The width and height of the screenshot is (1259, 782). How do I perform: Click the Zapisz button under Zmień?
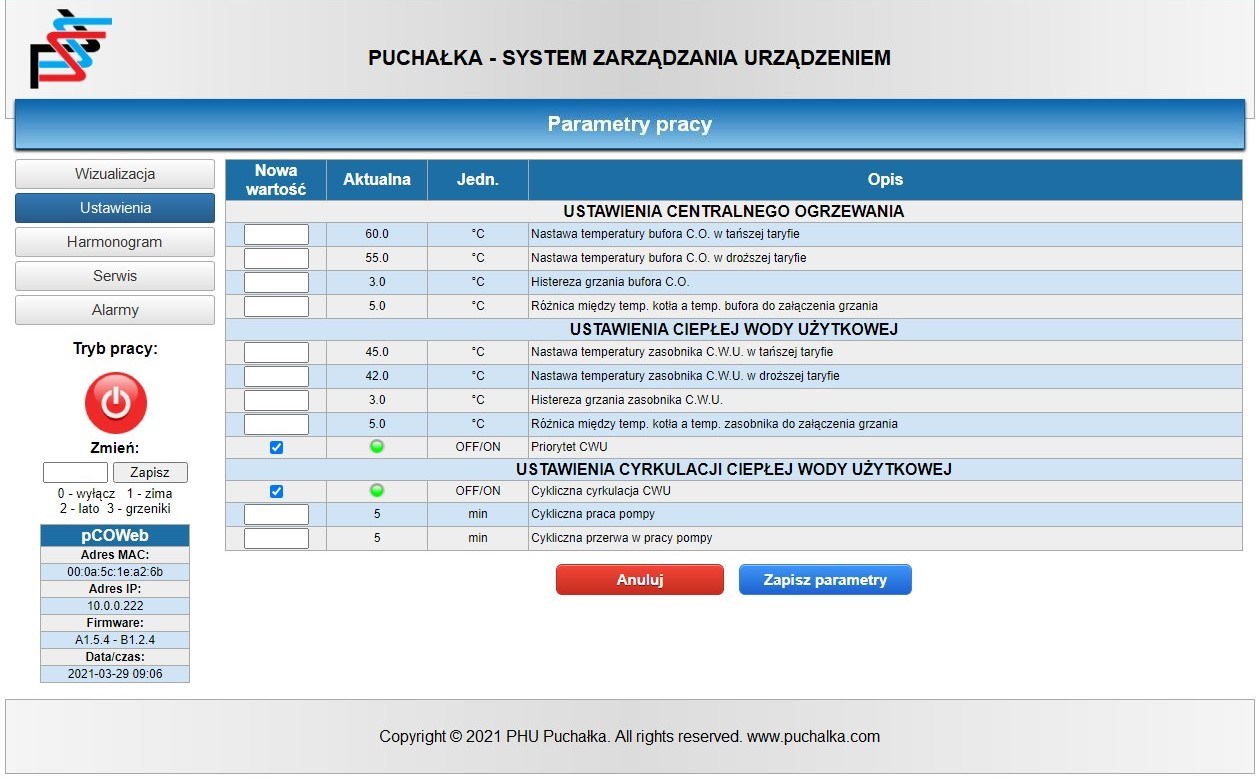coord(150,472)
